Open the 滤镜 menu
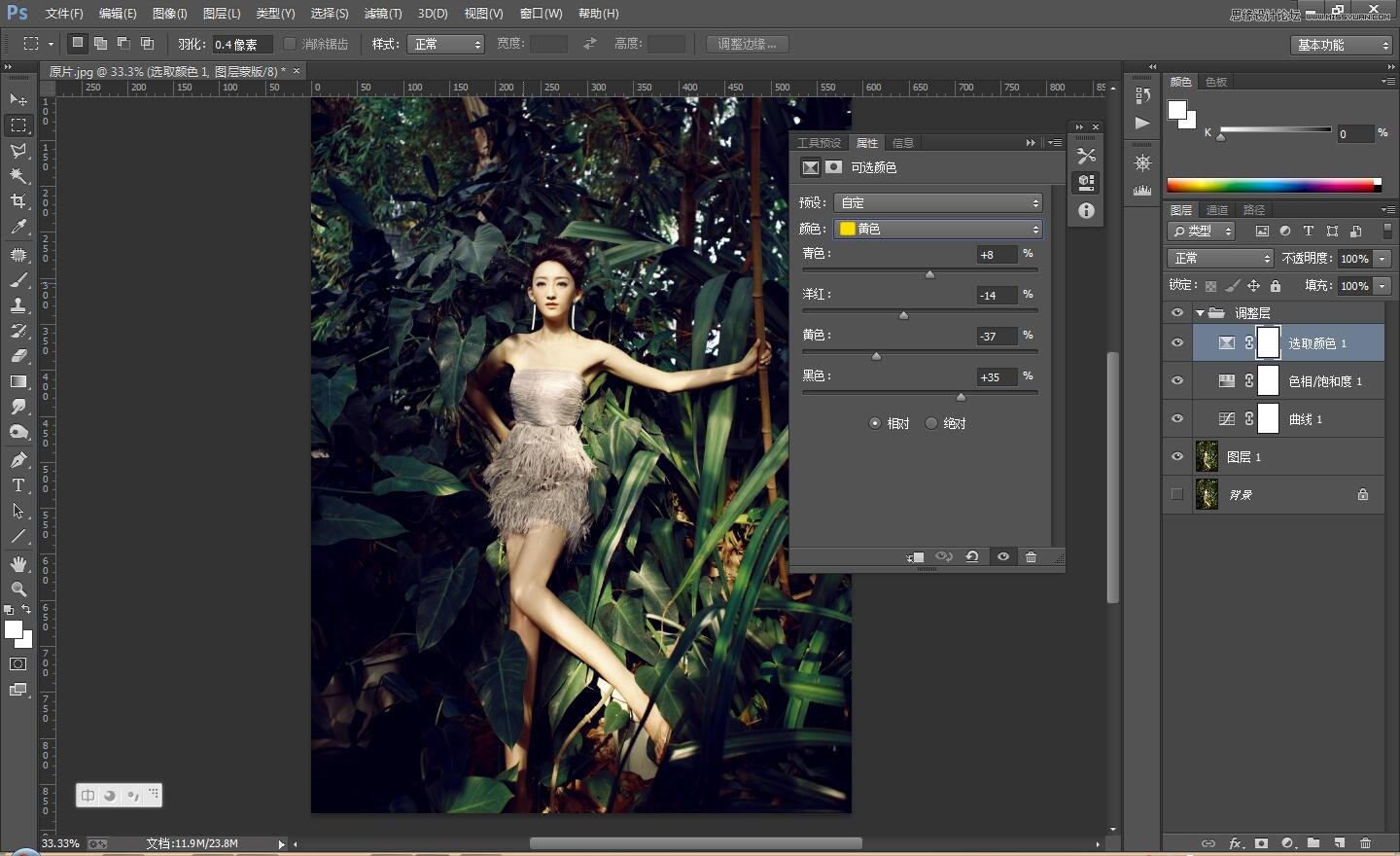This screenshot has width=1400, height=856. click(x=382, y=14)
